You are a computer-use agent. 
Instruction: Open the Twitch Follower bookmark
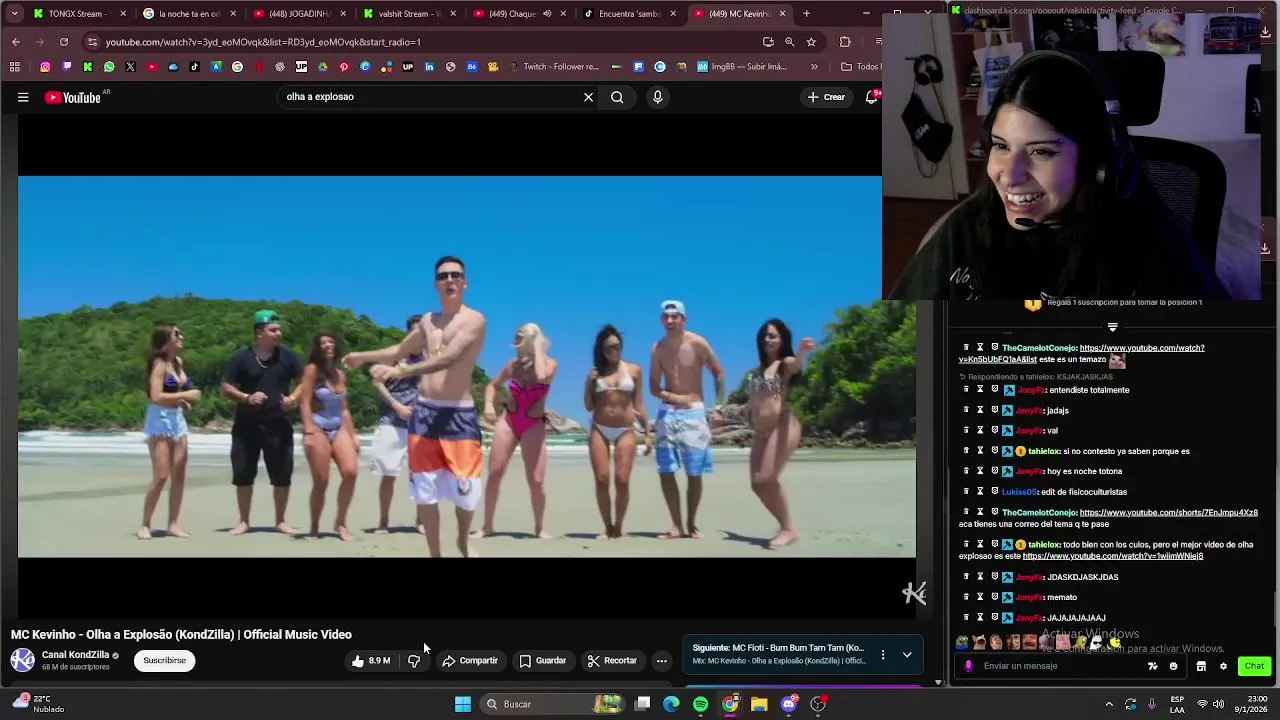(554, 67)
